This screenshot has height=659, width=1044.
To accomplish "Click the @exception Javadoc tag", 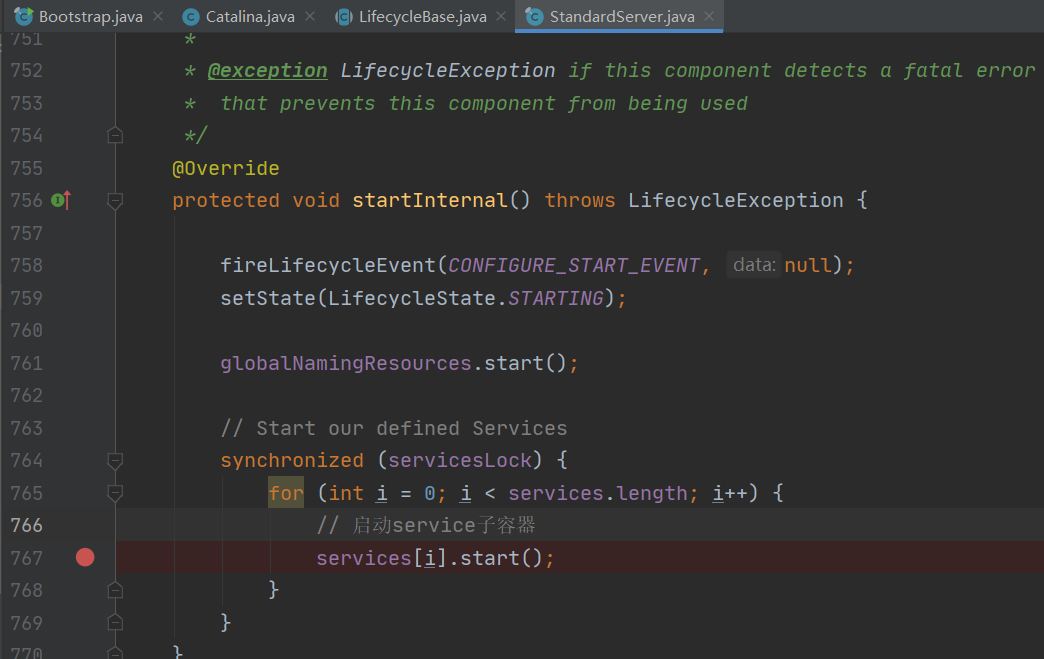I will click(x=267, y=71).
